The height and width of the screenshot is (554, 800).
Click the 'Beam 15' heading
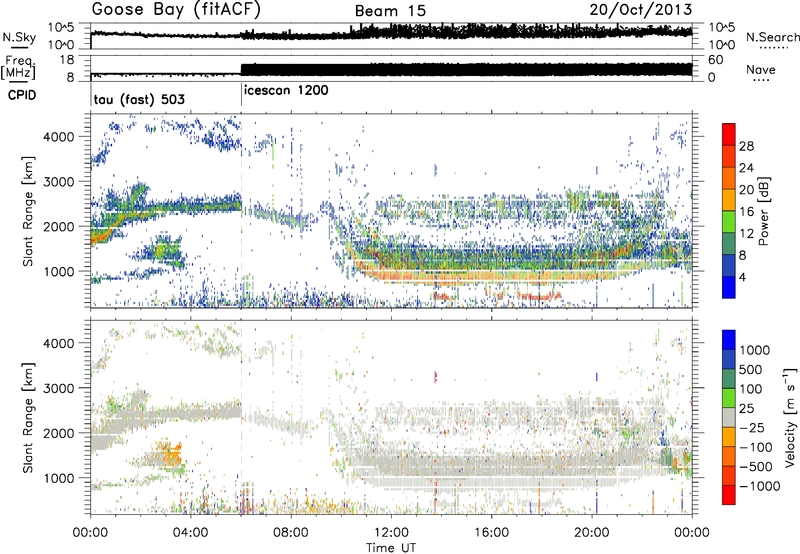point(390,11)
